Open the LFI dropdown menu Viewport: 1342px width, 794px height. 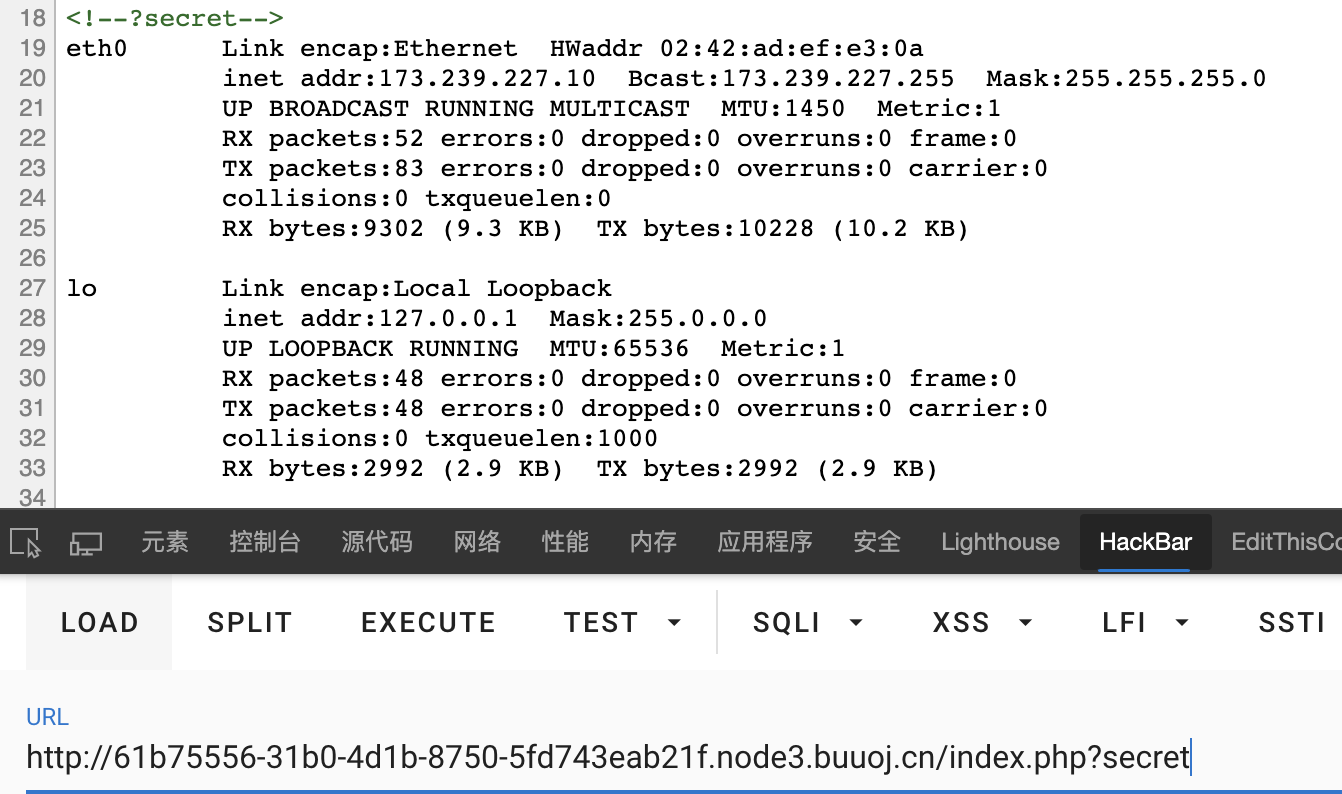tap(1146, 622)
